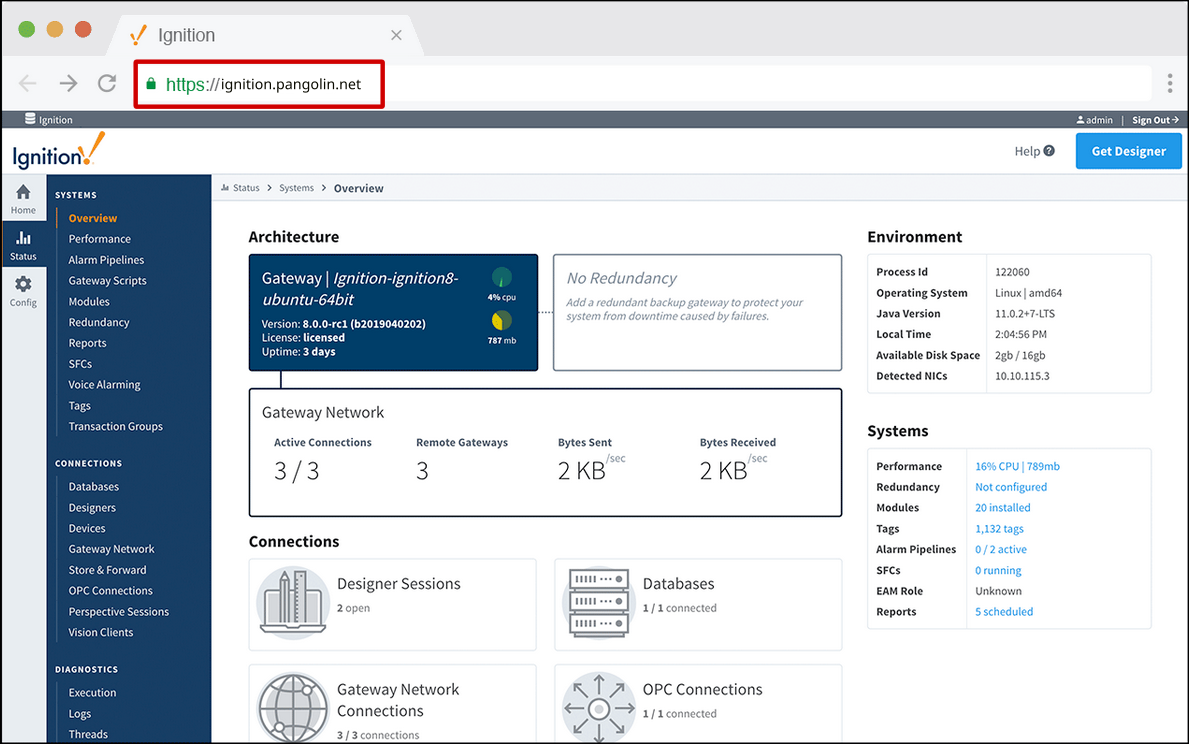Screen dimensions: 1189x744
Task: Select the Ignition browser tab
Action: click(x=265, y=35)
